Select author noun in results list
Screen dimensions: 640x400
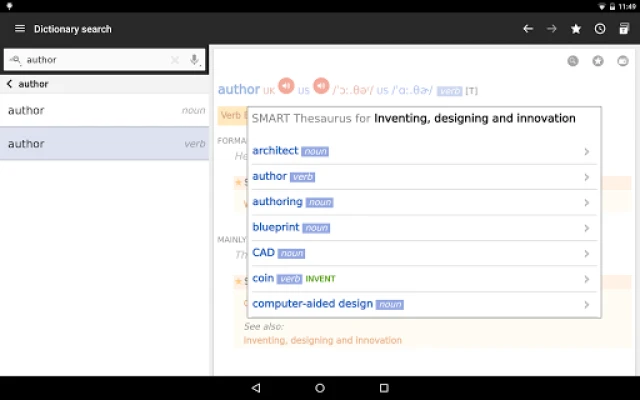[x=104, y=110]
